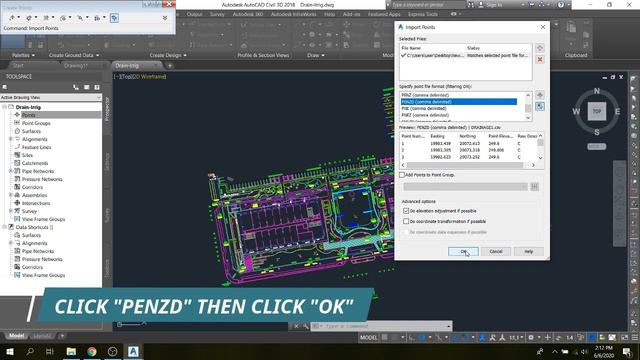Viewport: 640px width, 360px height.
Task: Collapse the Data Shortcuts tree node
Action: point(4,227)
